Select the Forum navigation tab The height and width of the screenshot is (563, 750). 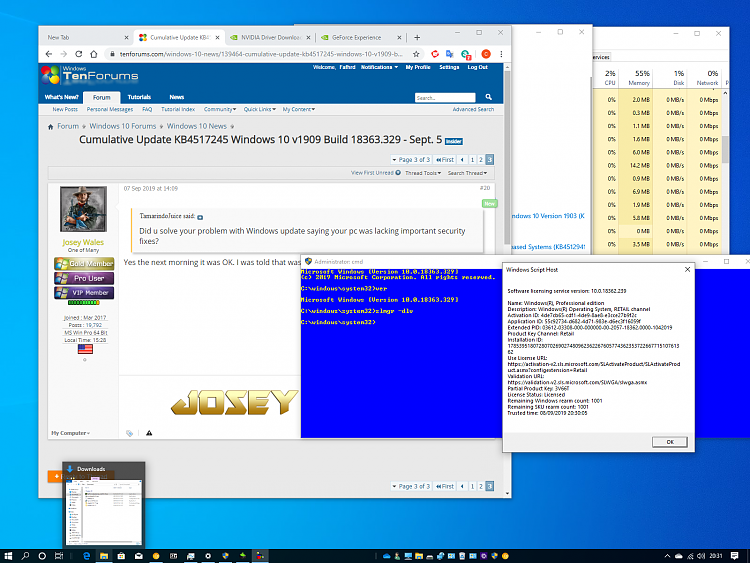point(101,97)
